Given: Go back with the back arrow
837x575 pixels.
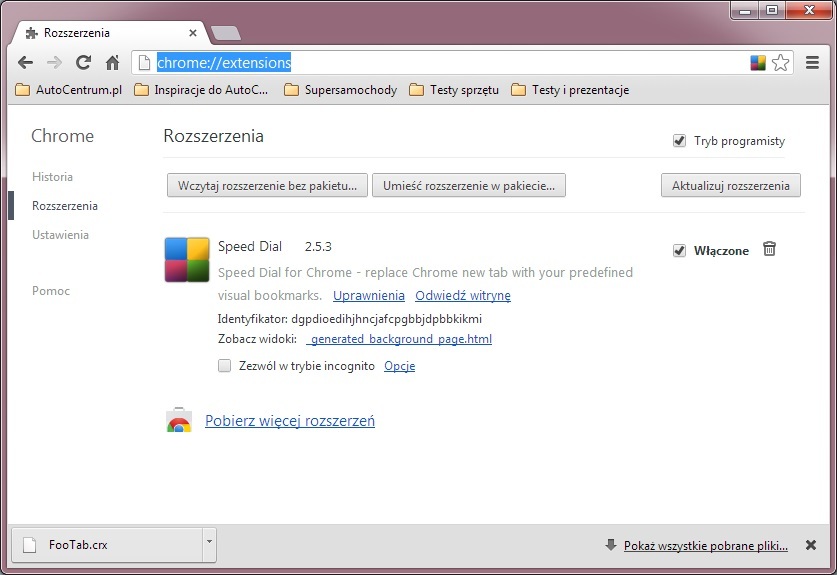Looking at the screenshot, I should pos(25,62).
